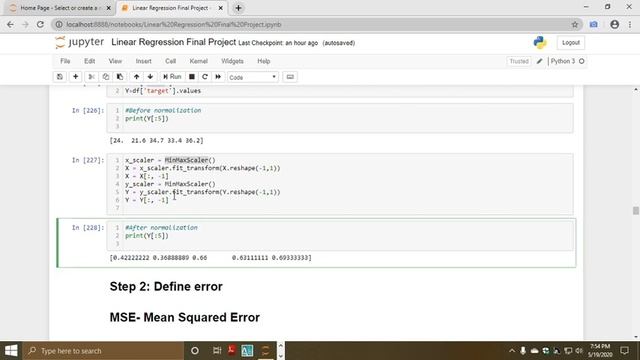Cut selected cells with scissors icon
The height and width of the screenshot is (360, 640).
point(91,77)
